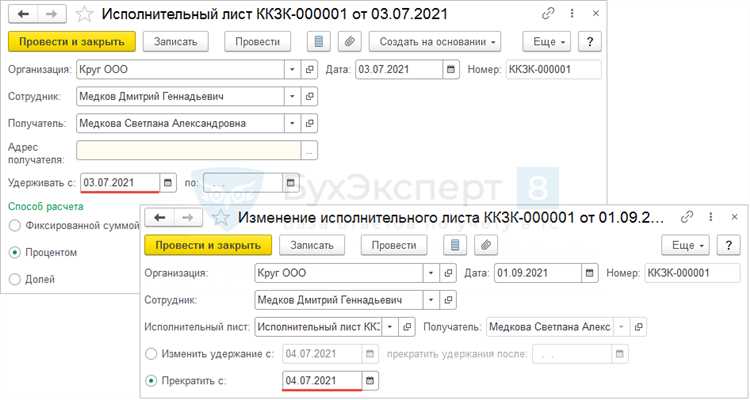
Task: Expand Исполнительный лист selection dropdown
Action: 390,327
